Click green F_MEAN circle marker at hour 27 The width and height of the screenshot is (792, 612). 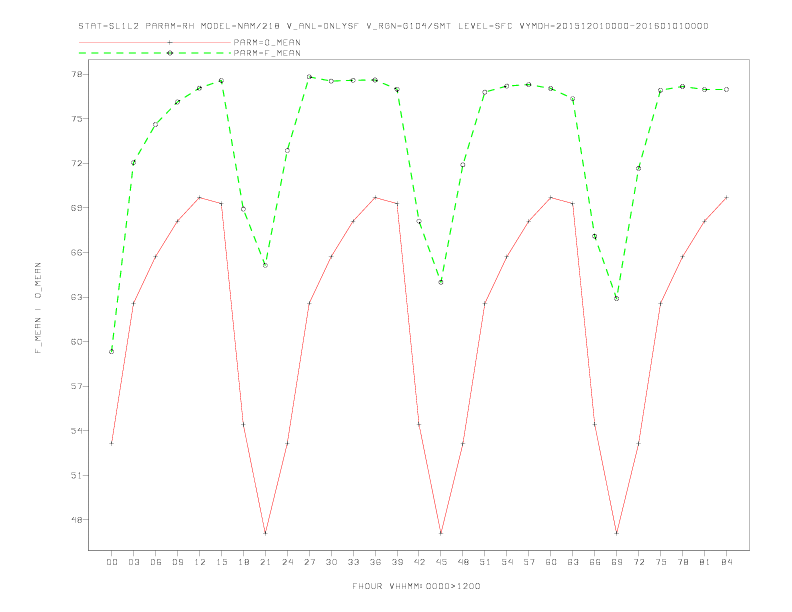coord(309,77)
